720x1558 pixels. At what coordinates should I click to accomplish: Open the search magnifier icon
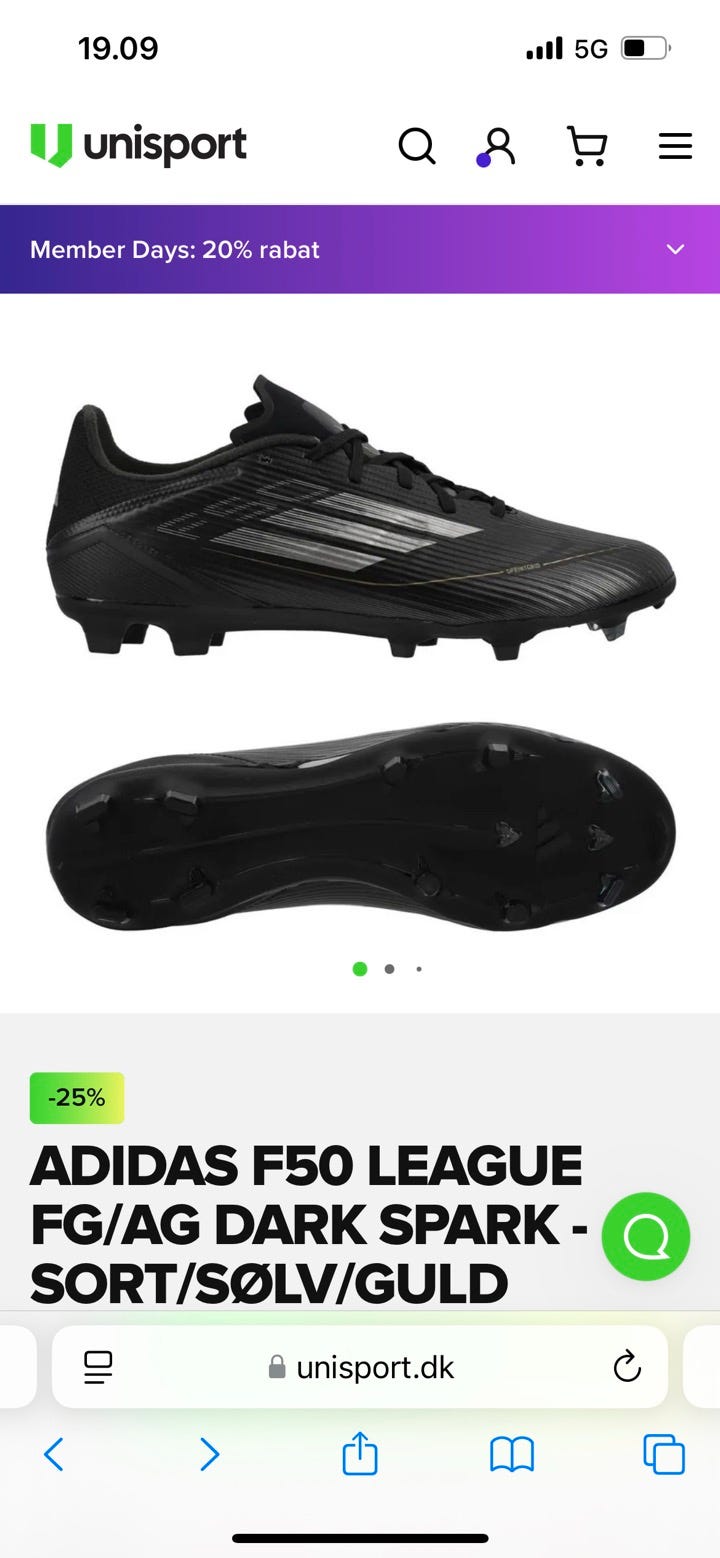[417, 146]
